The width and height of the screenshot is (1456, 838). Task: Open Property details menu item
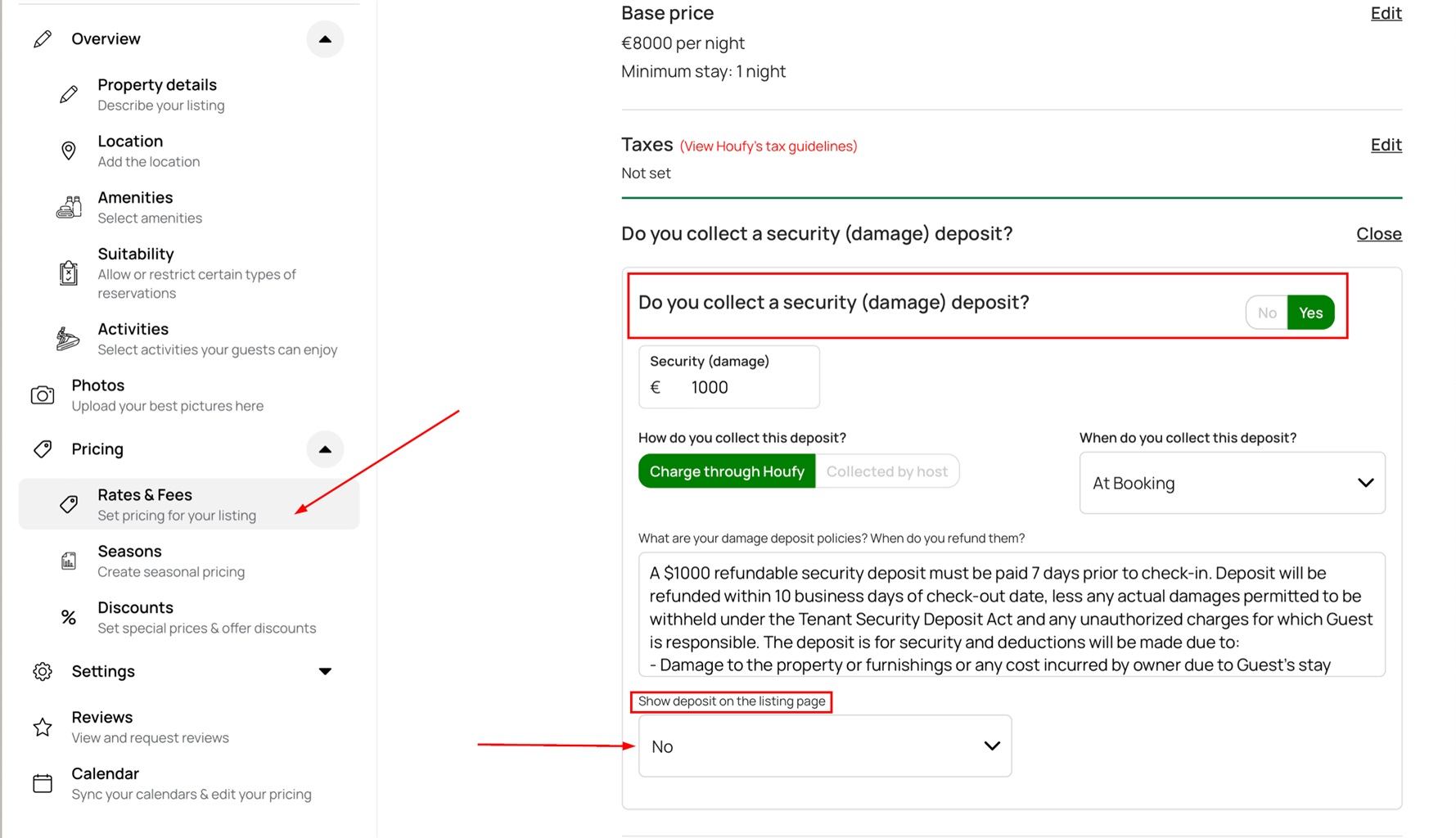pos(157,94)
